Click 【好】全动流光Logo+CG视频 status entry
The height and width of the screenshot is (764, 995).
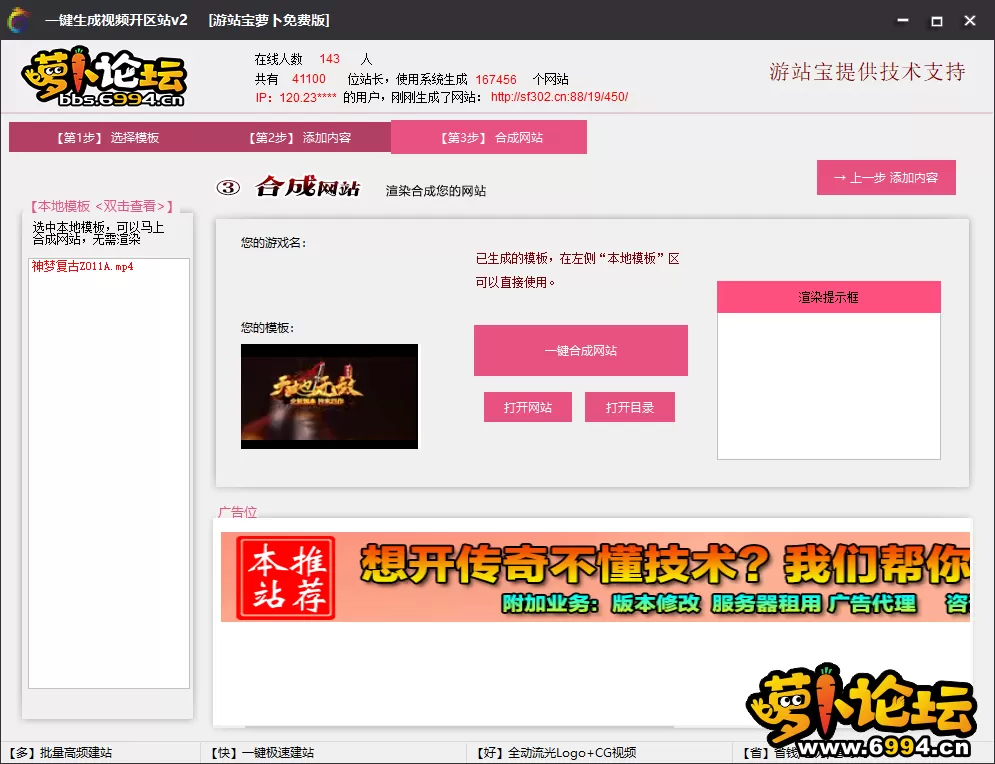click(x=556, y=753)
